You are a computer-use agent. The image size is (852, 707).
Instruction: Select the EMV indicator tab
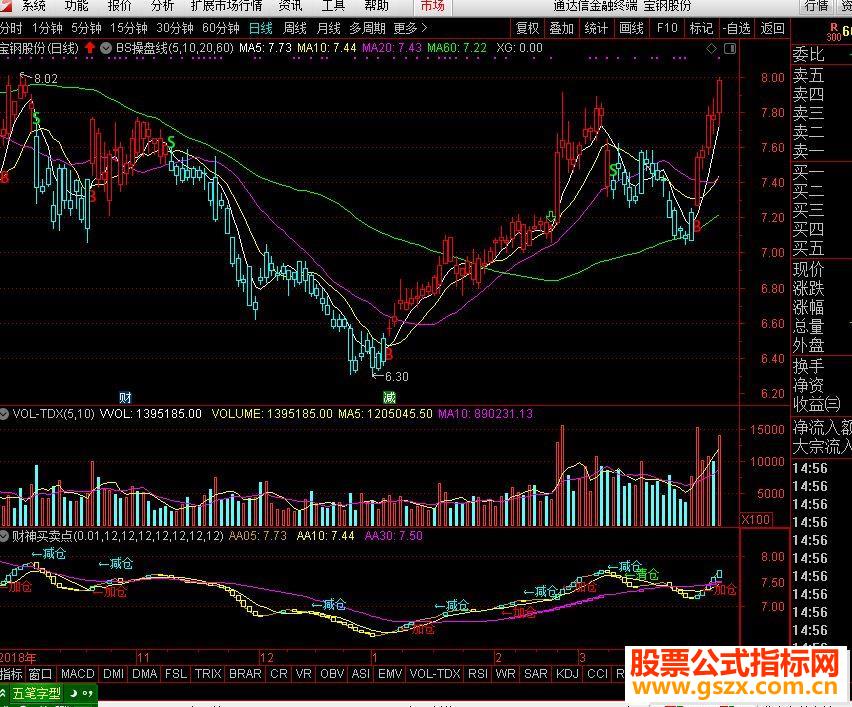(390, 674)
